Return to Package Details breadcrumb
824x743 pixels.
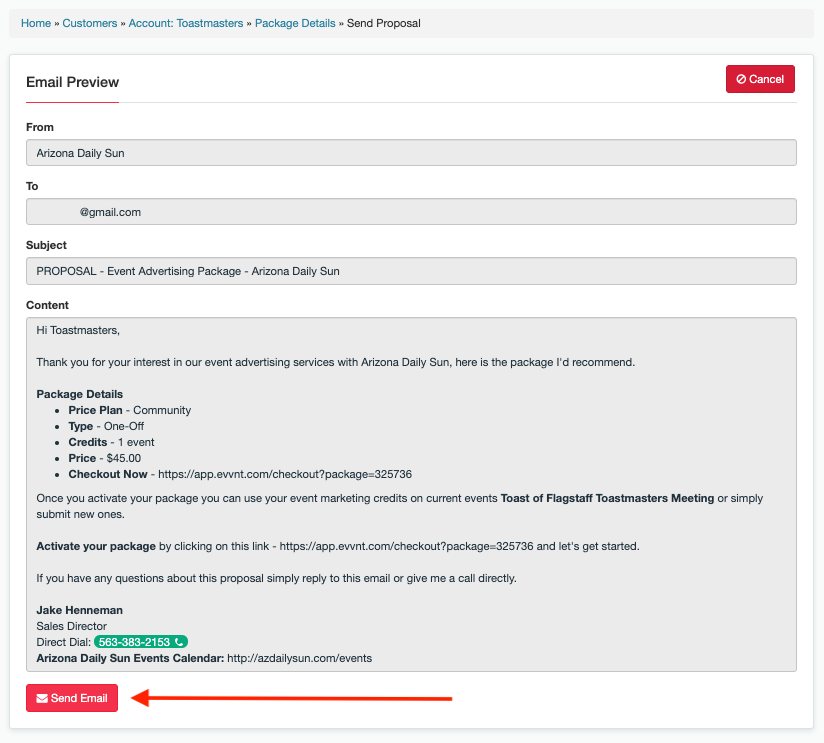[295, 23]
